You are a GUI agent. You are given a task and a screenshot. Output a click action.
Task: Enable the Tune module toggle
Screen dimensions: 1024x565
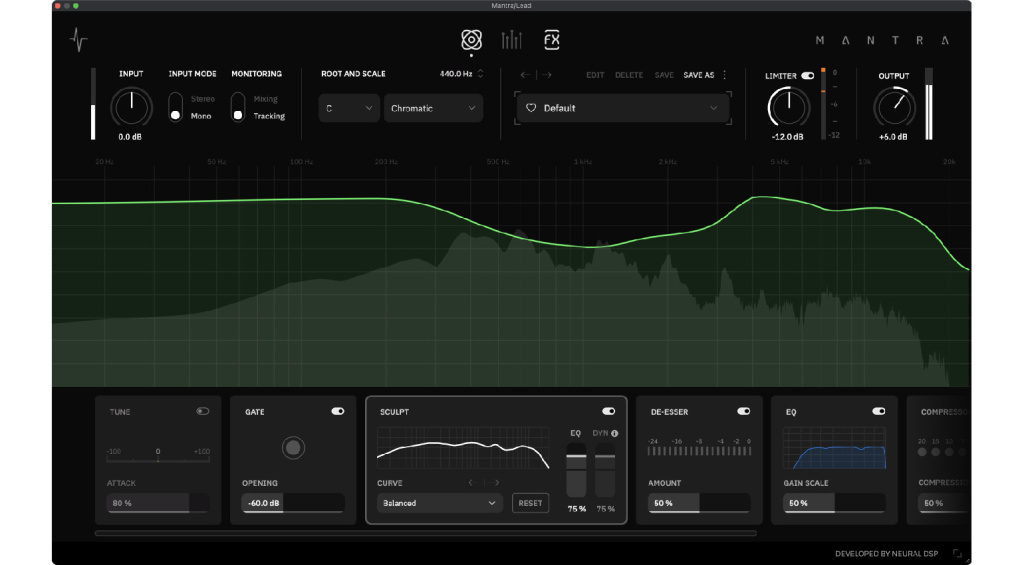(x=203, y=411)
